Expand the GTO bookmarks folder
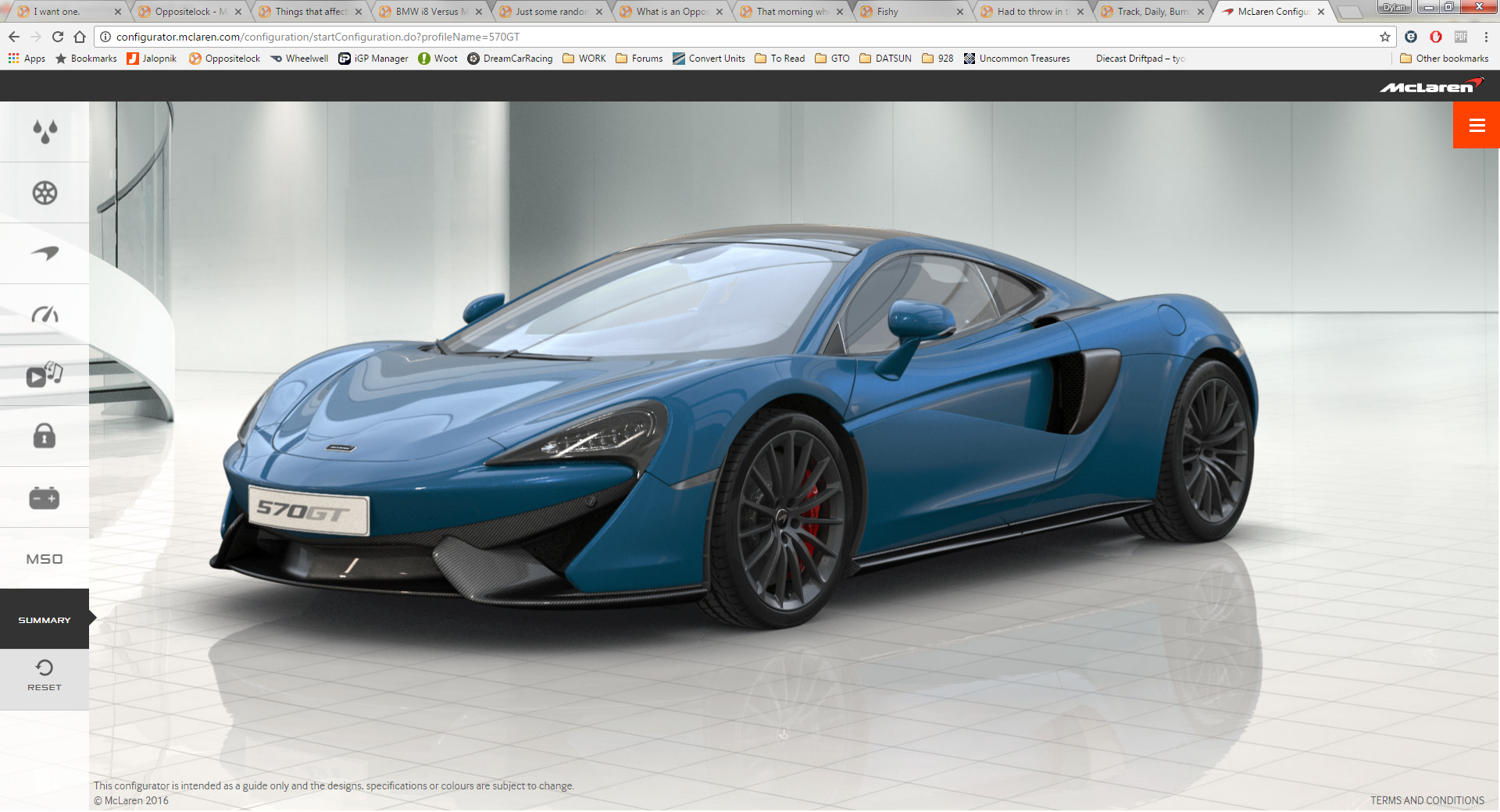This screenshot has width=1500, height=812. pos(832,59)
